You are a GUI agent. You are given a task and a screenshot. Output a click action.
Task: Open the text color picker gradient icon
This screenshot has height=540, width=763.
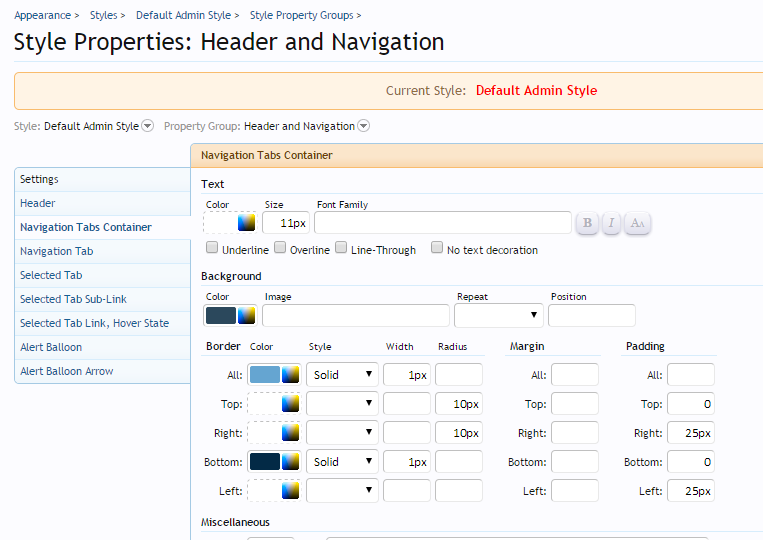[246, 222]
